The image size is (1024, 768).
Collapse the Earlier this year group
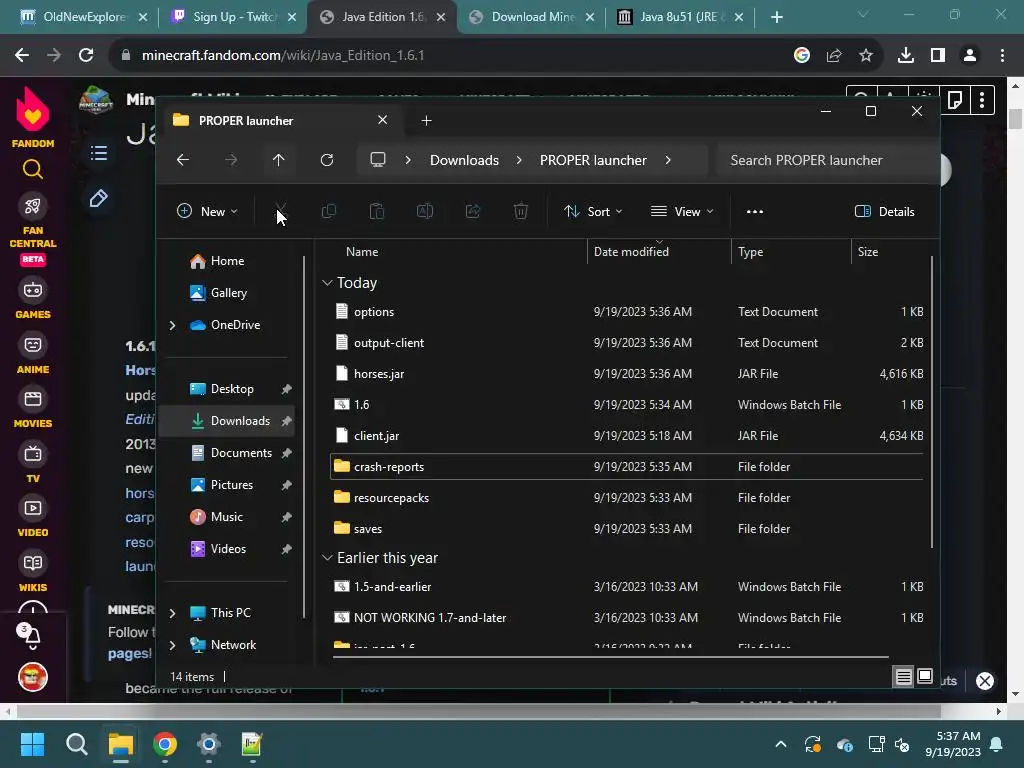coord(327,558)
